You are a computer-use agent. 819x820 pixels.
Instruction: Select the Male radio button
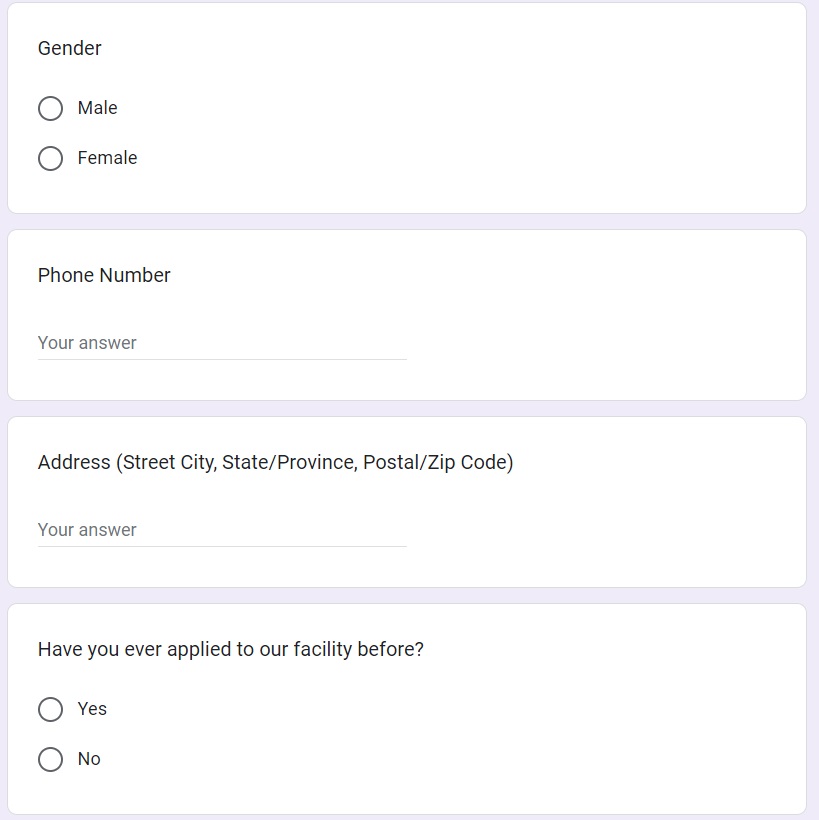pyautogui.click(x=50, y=108)
